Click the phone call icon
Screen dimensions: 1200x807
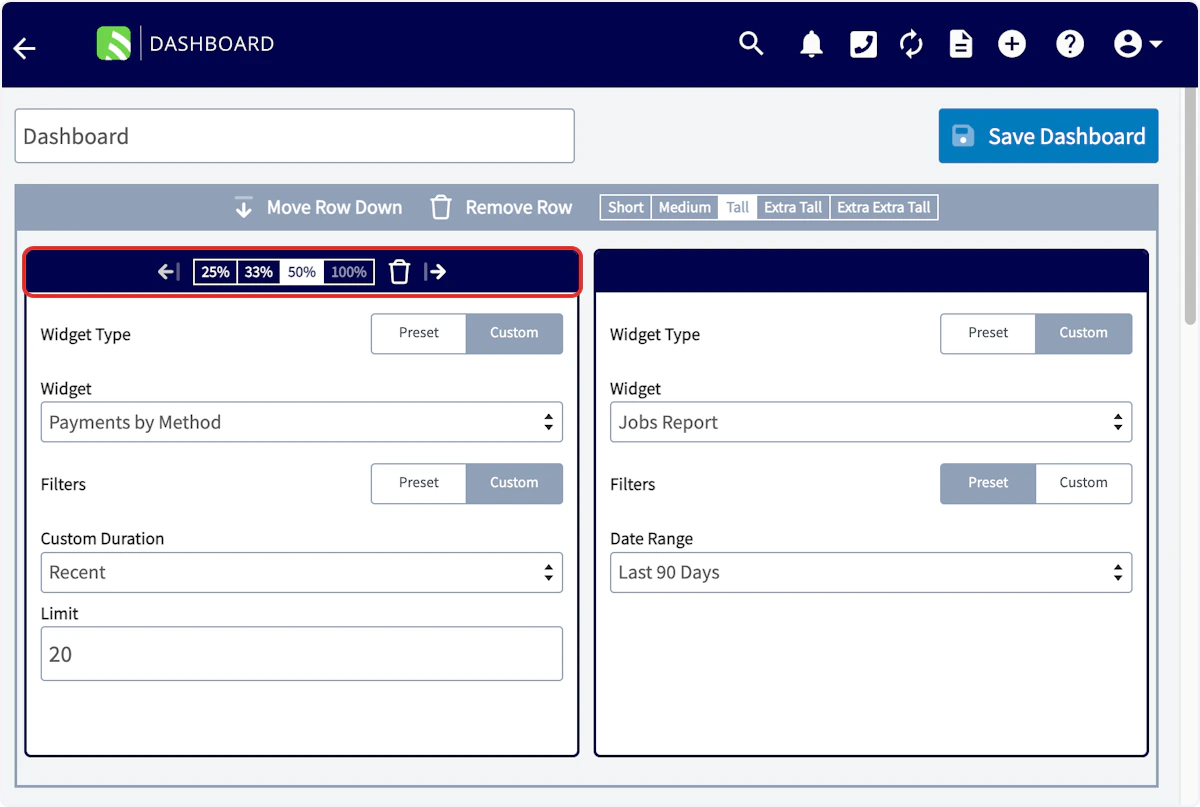click(x=863, y=44)
